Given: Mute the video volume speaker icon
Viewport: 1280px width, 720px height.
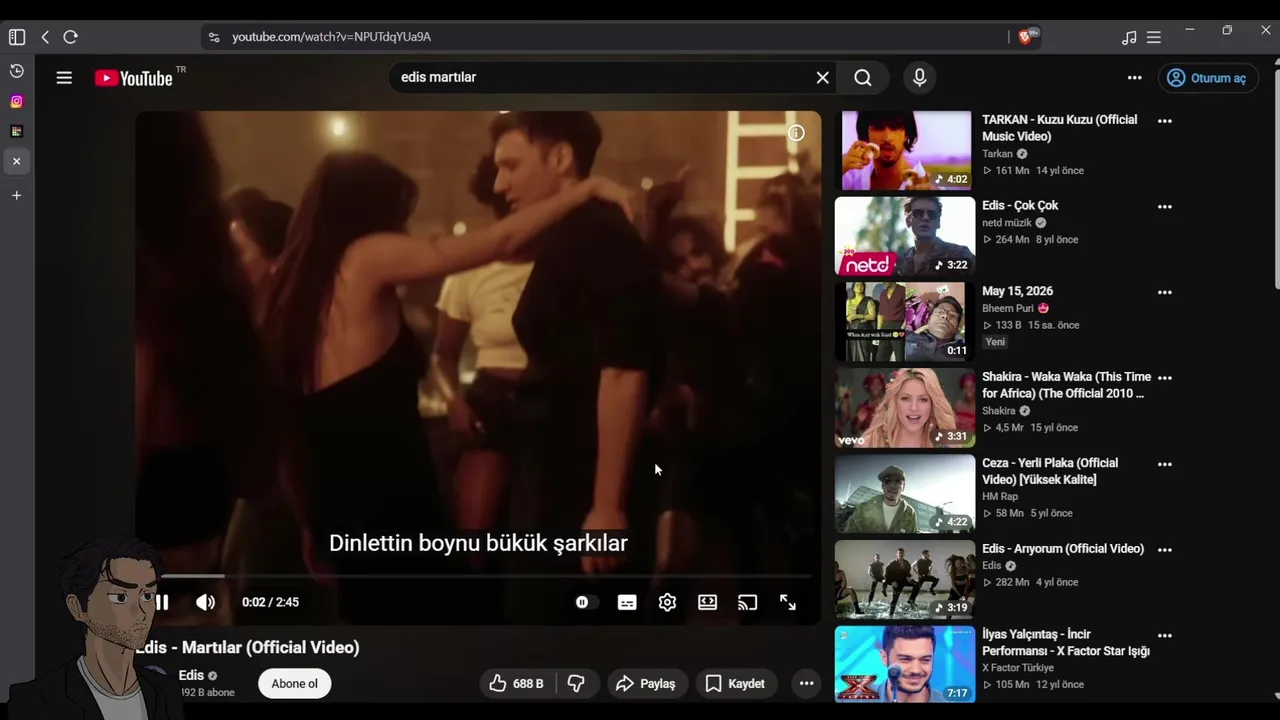Looking at the screenshot, I should click(x=205, y=602).
